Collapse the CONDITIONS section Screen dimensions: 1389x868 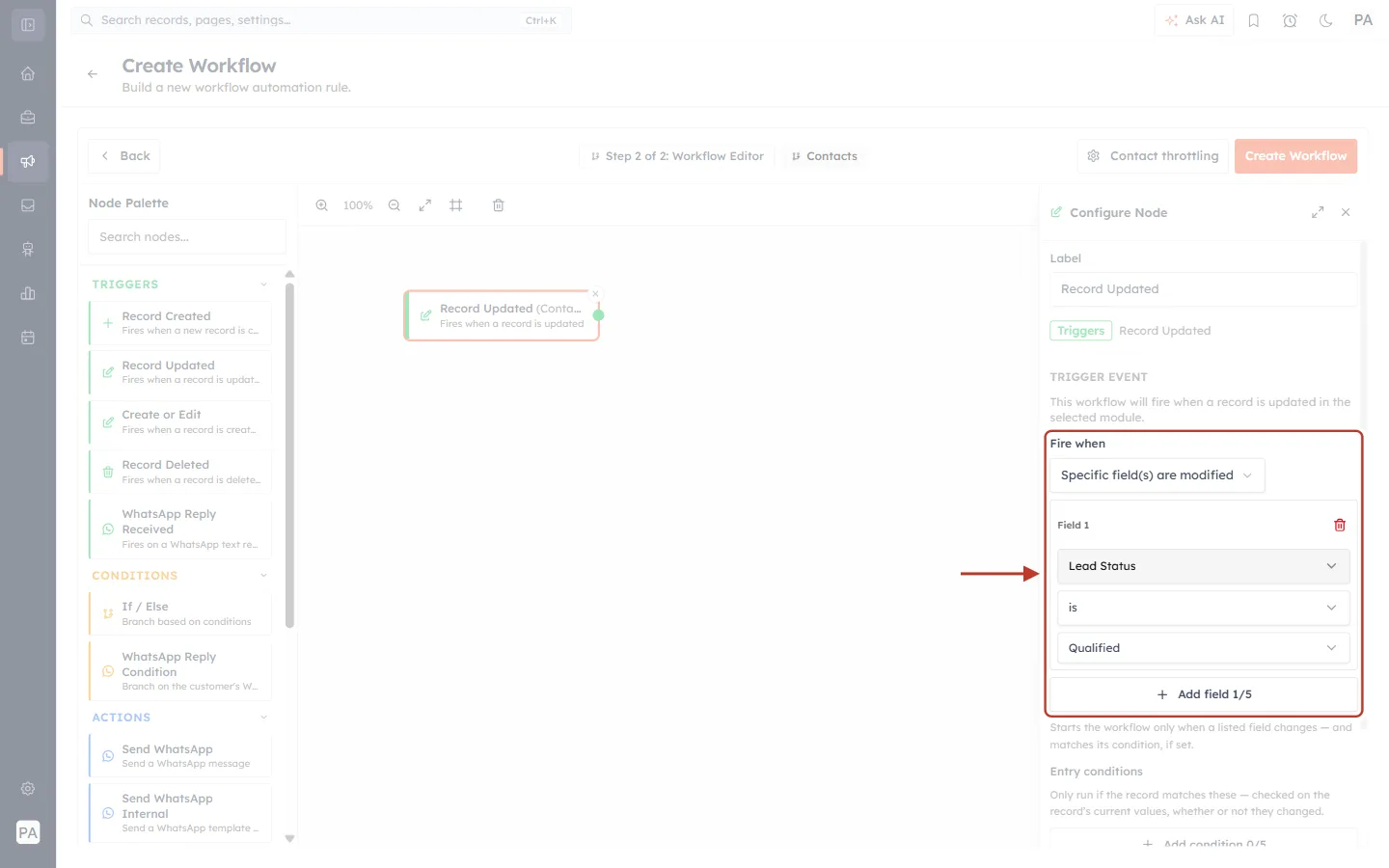point(263,576)
